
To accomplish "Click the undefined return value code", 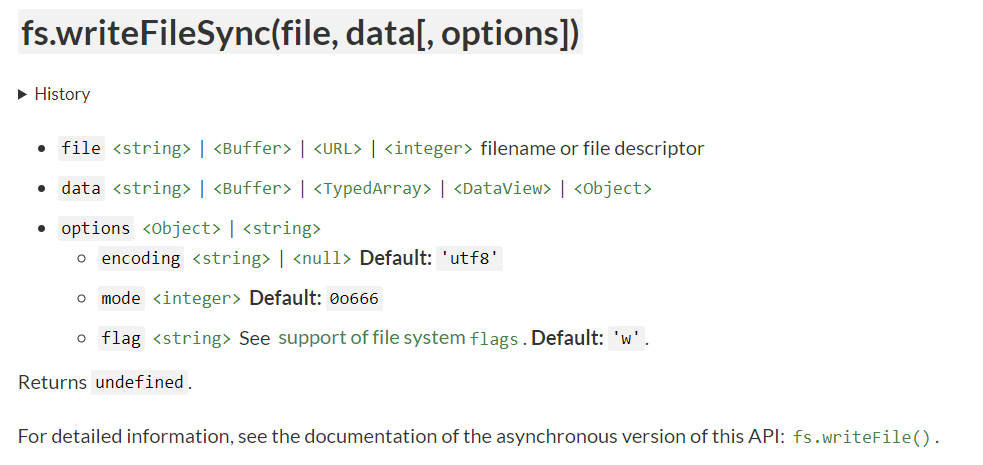I will point(139,382).
